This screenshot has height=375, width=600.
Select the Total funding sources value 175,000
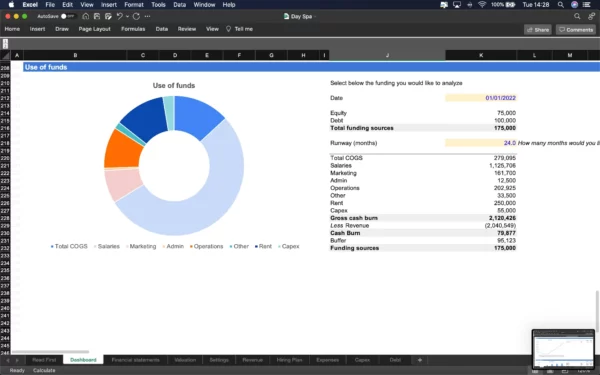505,128
